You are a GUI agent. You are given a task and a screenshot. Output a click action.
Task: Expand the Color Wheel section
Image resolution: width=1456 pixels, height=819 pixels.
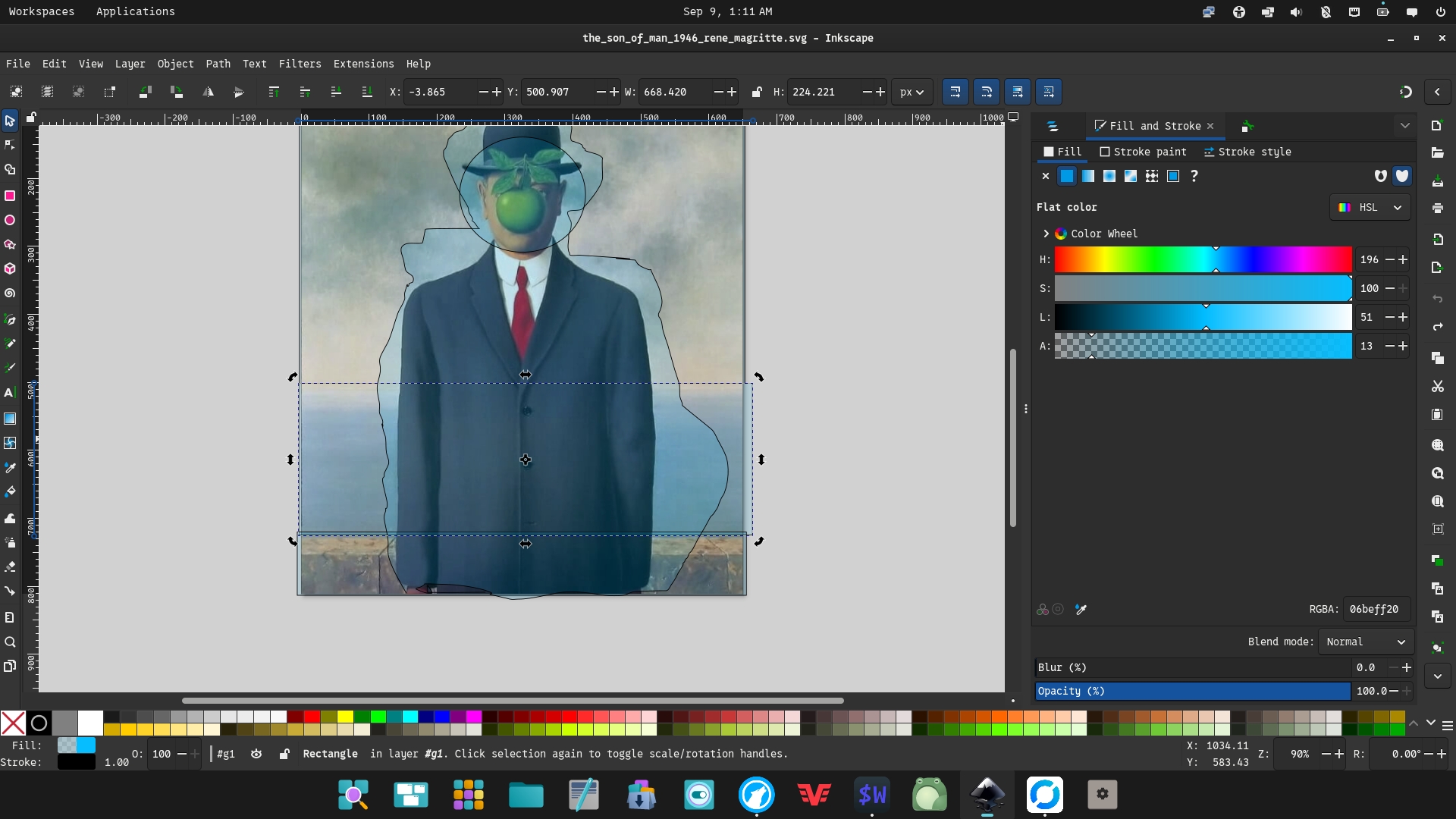coord(1046,234)
